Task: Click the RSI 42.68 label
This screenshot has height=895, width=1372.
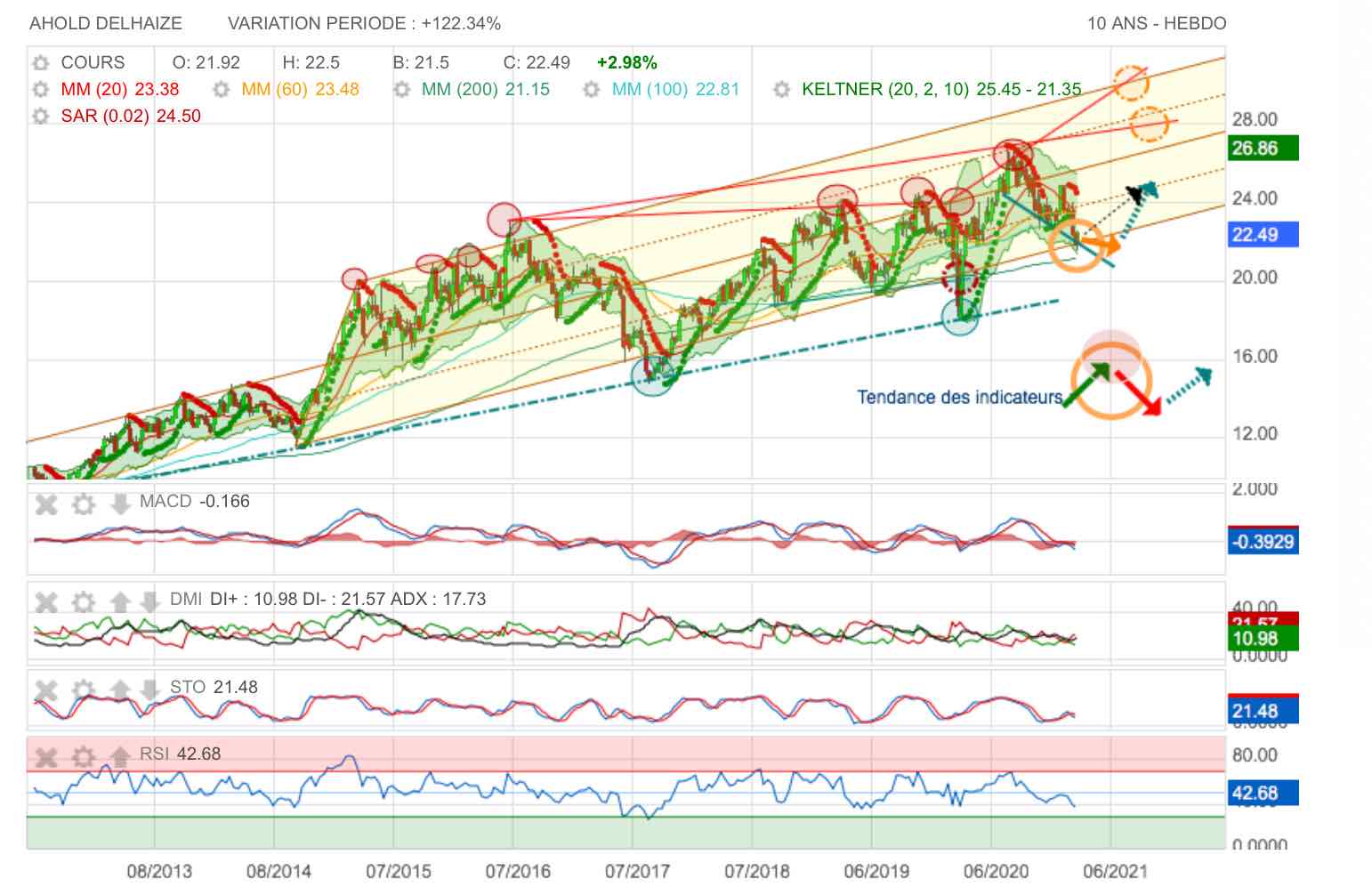Action: pyautogui.click(x=180, y=754)
